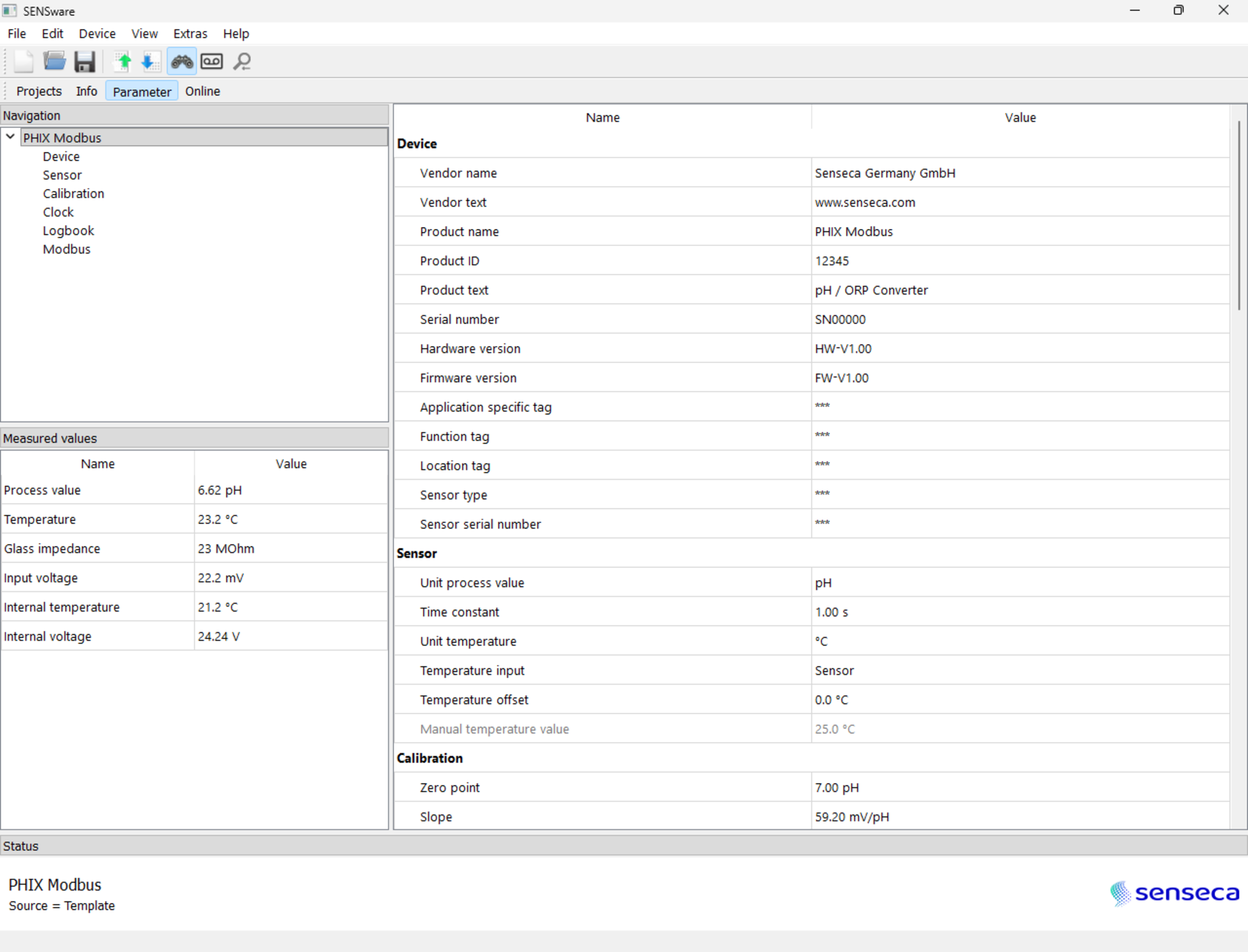Save using the floppy disk icon
The width and height of the screenshot is (1248, 952).
tap(85, 62)
